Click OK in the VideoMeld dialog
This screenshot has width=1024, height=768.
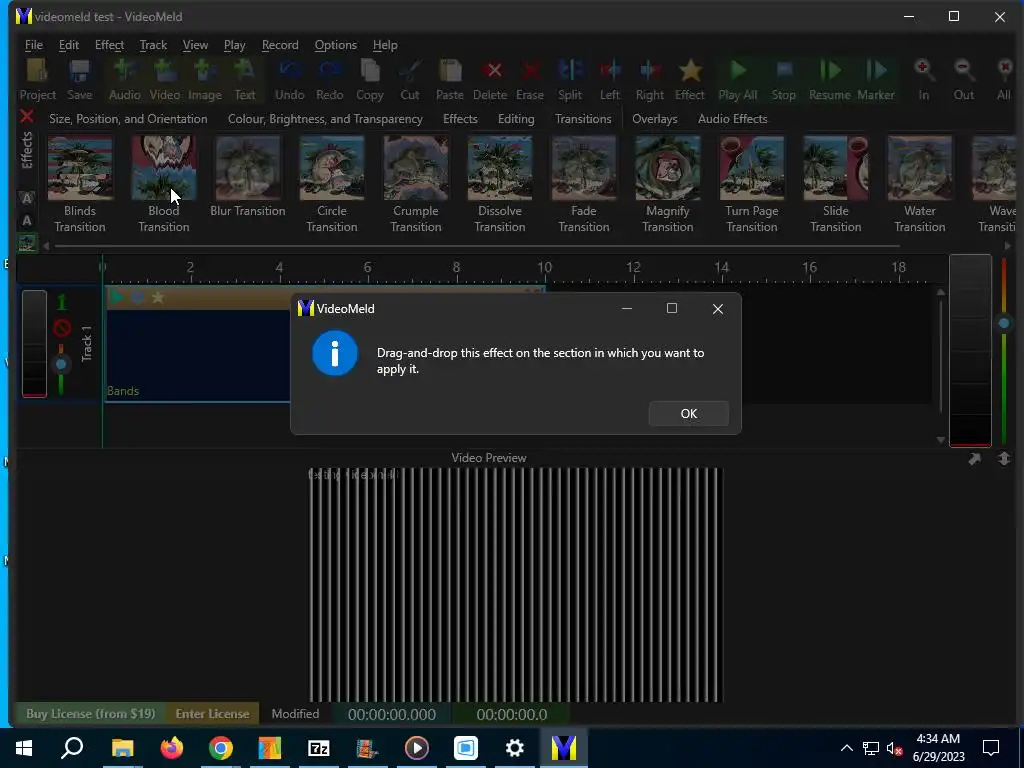click(x=688, y=413)
